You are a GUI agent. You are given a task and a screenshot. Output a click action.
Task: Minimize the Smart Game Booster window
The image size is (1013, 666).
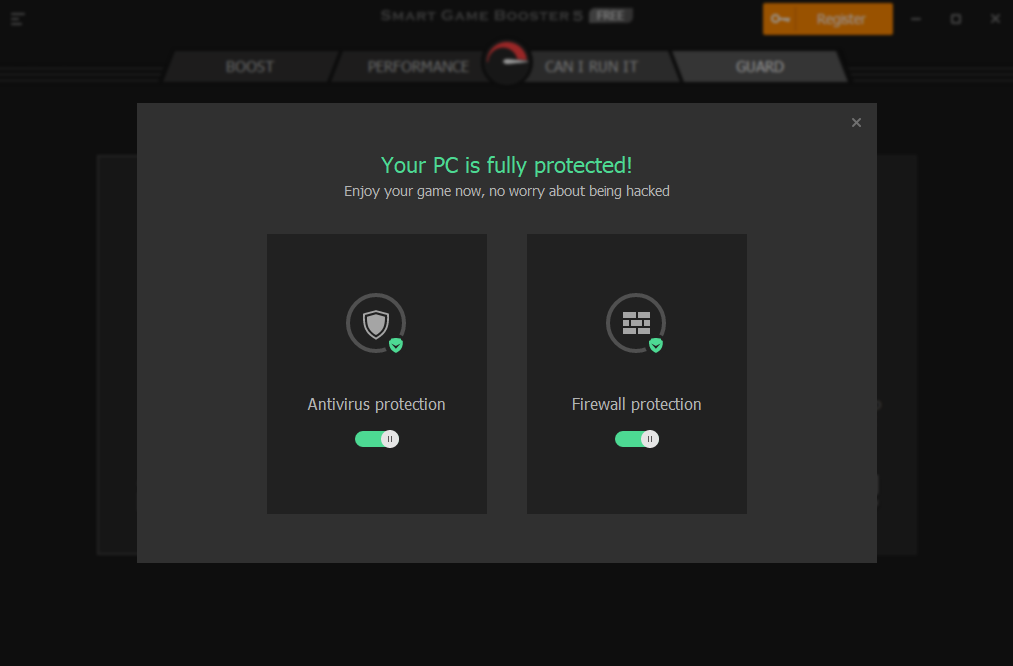[916, 19]
